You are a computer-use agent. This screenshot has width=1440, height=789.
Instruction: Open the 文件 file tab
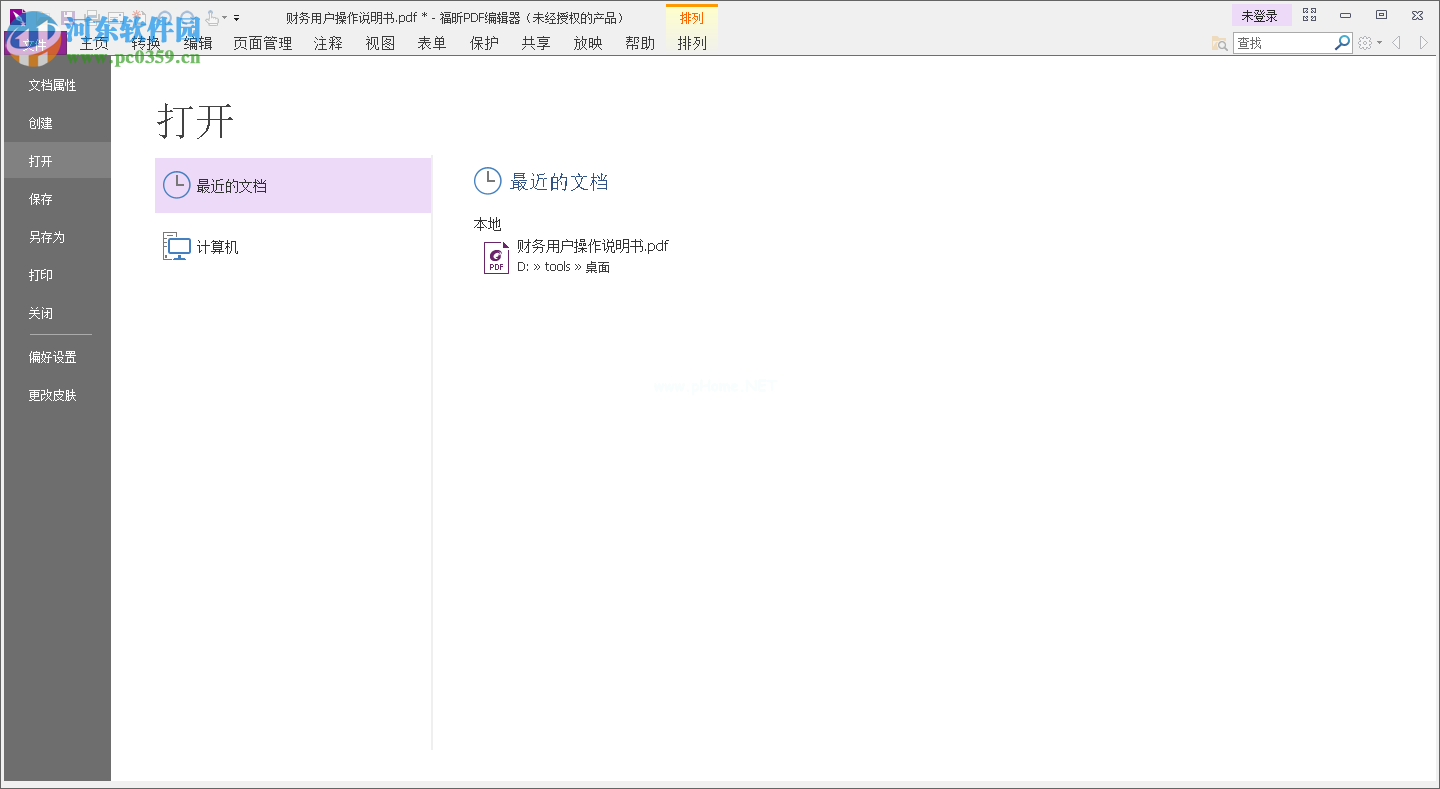(35, 43)
